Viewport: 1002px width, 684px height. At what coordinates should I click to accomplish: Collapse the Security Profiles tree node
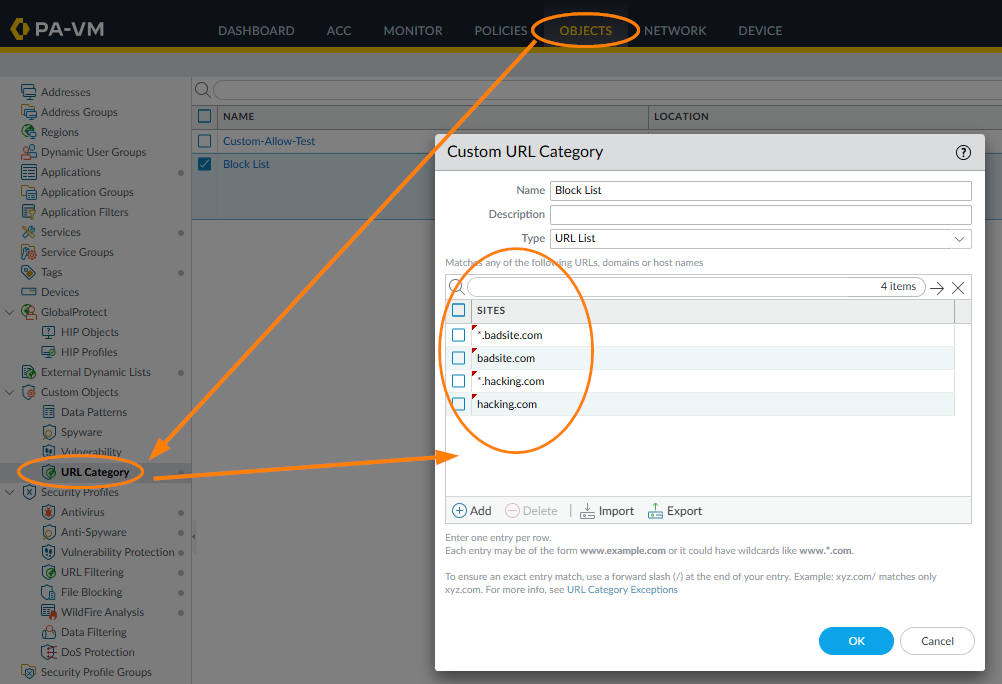pos(10,492)
